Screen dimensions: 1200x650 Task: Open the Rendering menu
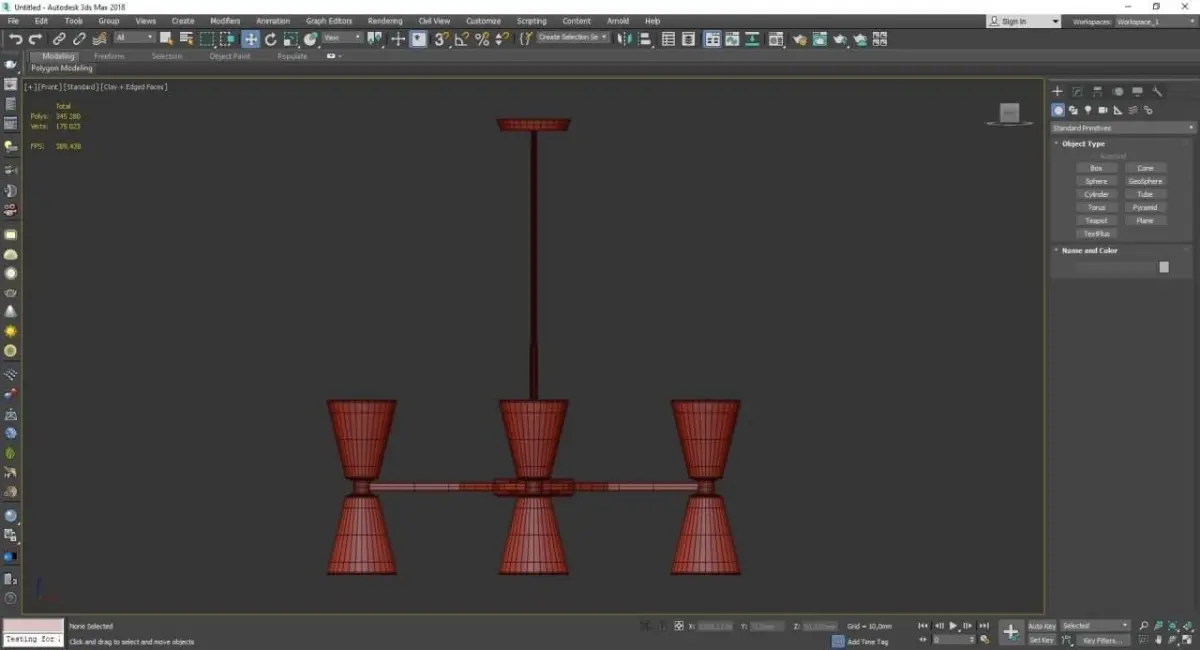click(x=385, y=21)
